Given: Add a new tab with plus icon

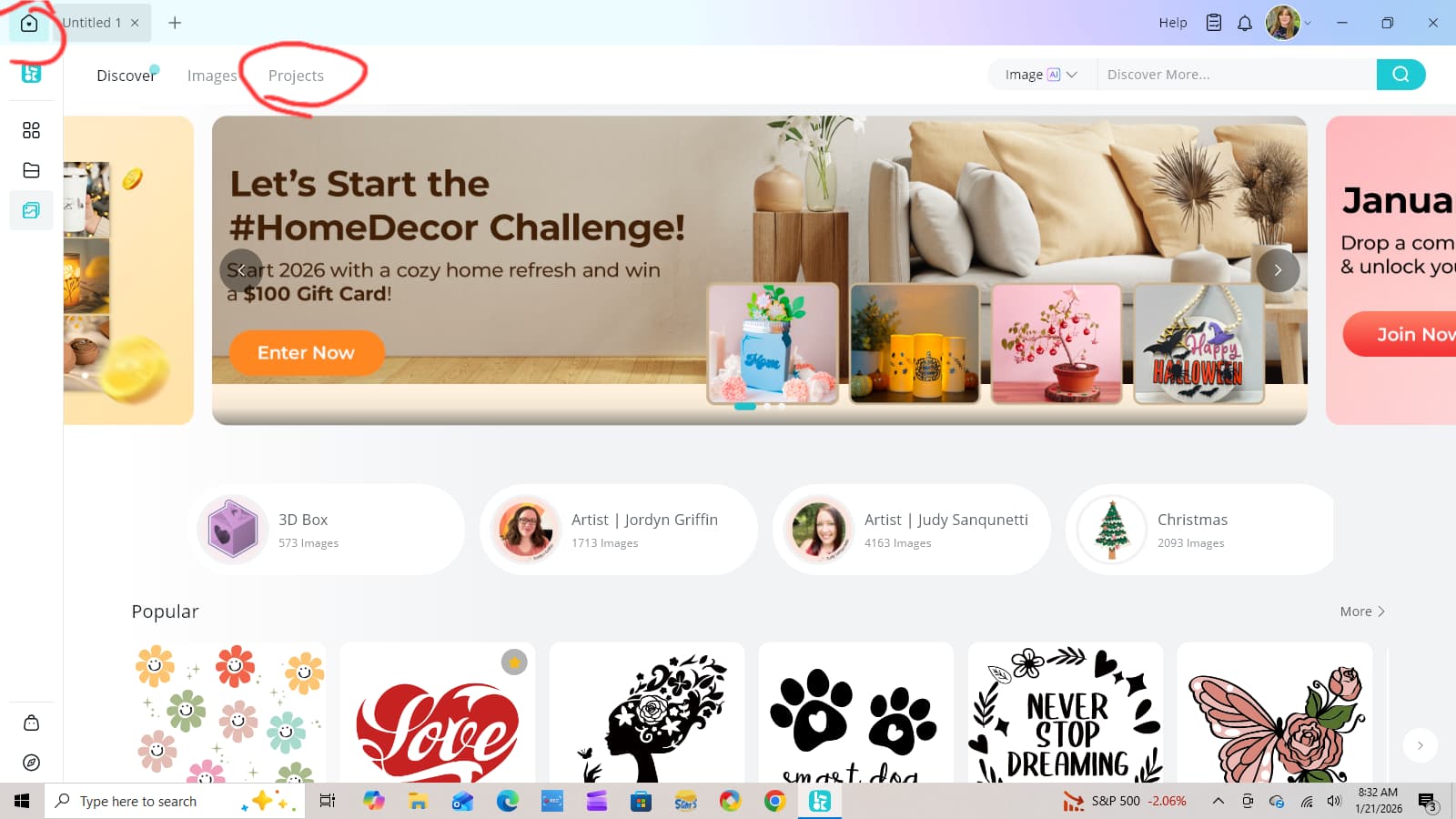Looking at the screenshot, I should [175, 23].
